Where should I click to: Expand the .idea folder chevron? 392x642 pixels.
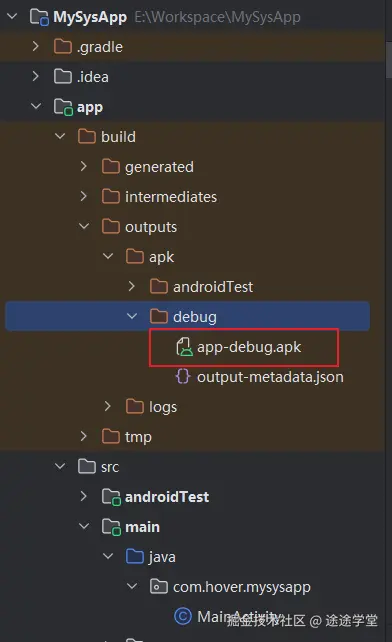[x=36, y=76]
